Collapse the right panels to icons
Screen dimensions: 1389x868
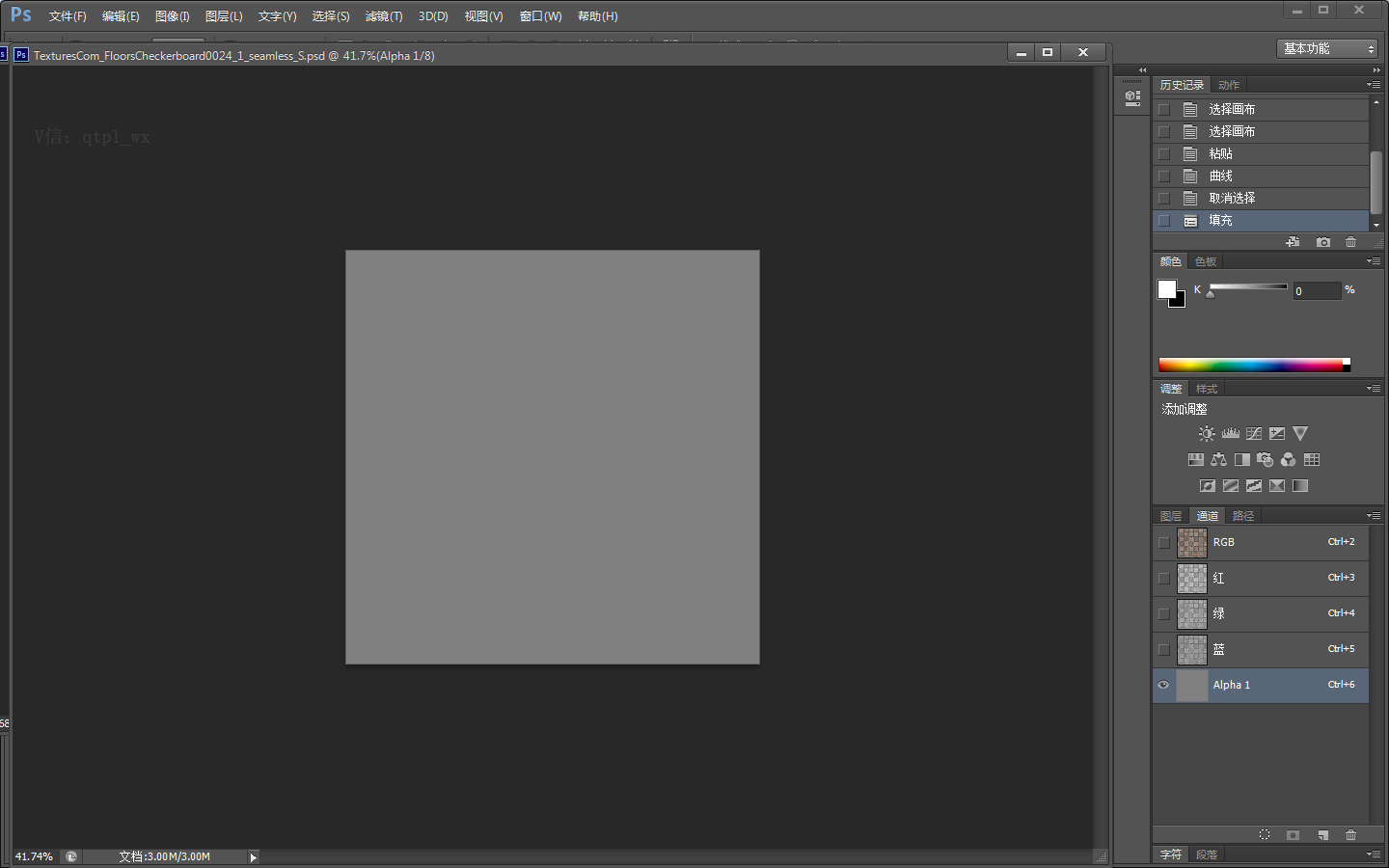(x=1376, y=69)
